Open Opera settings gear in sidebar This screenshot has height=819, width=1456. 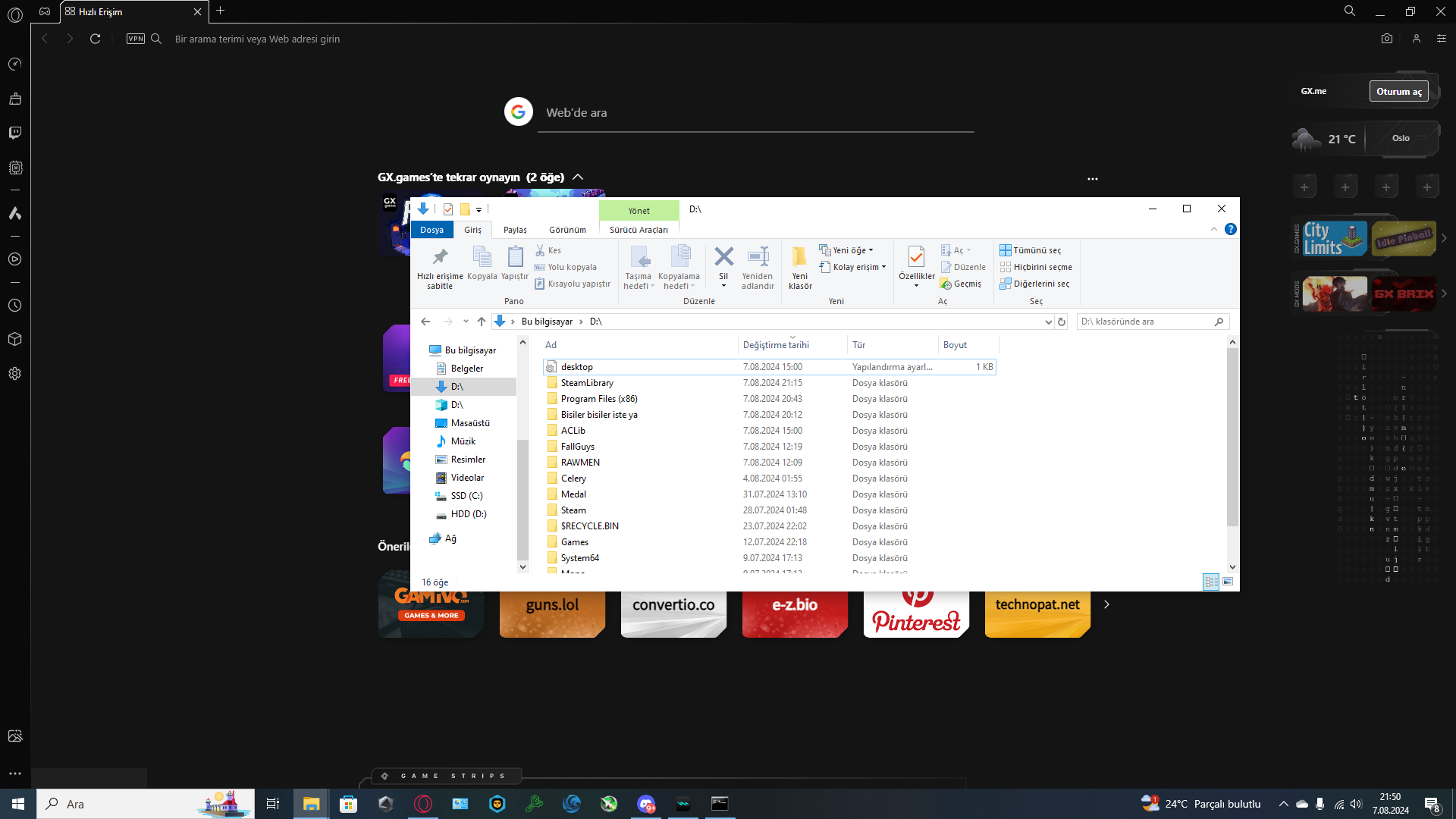15,374
